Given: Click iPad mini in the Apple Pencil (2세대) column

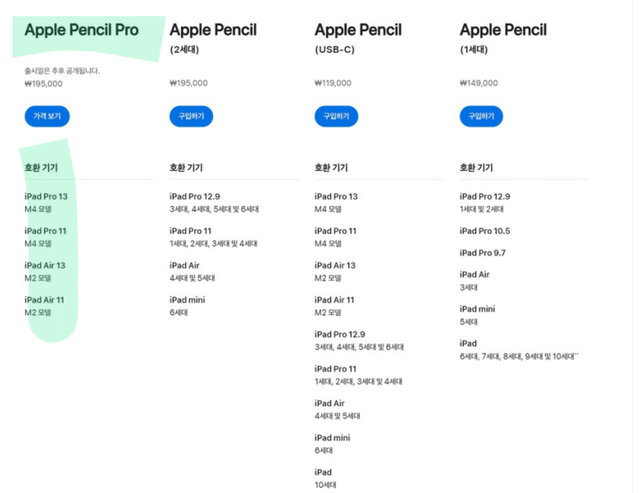Looking at the screenshot, I should point(187,300).
